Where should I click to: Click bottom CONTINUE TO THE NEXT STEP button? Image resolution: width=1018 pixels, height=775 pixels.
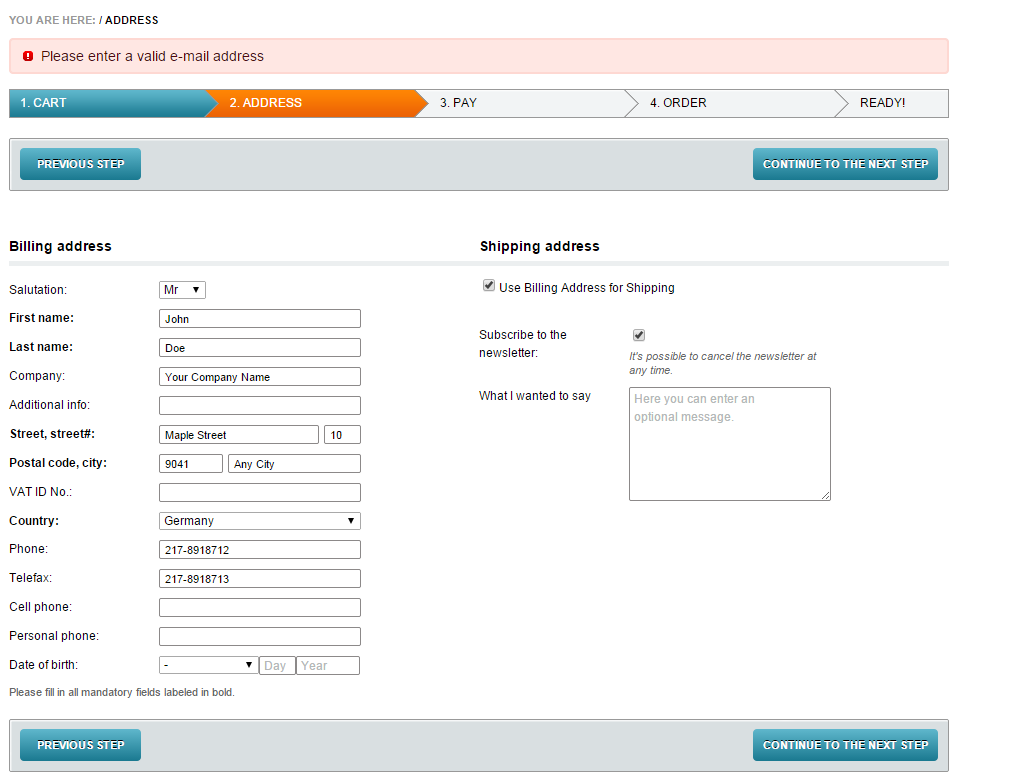(845, 745)
